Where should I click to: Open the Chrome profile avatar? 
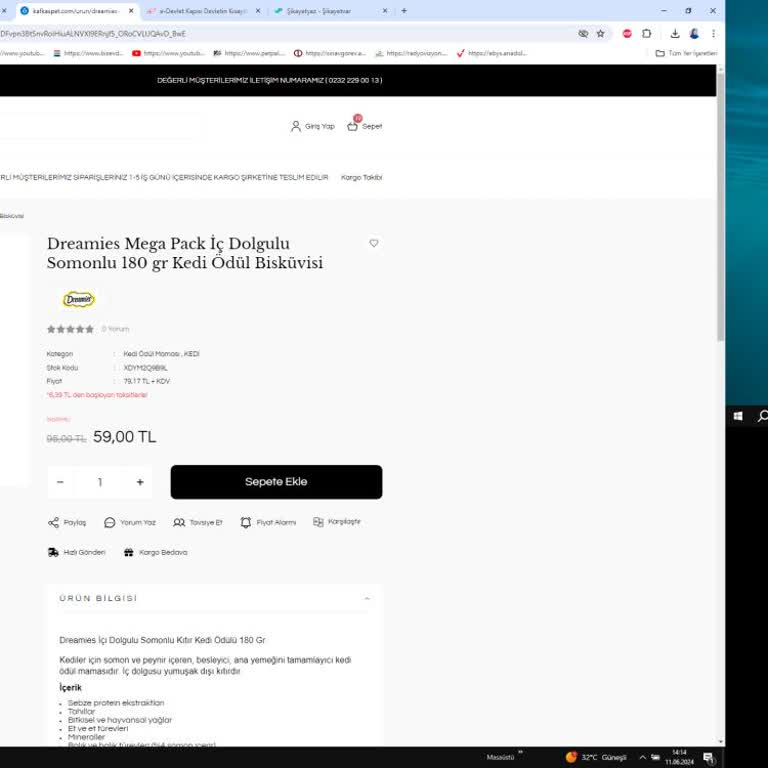[x=694, y=33]
